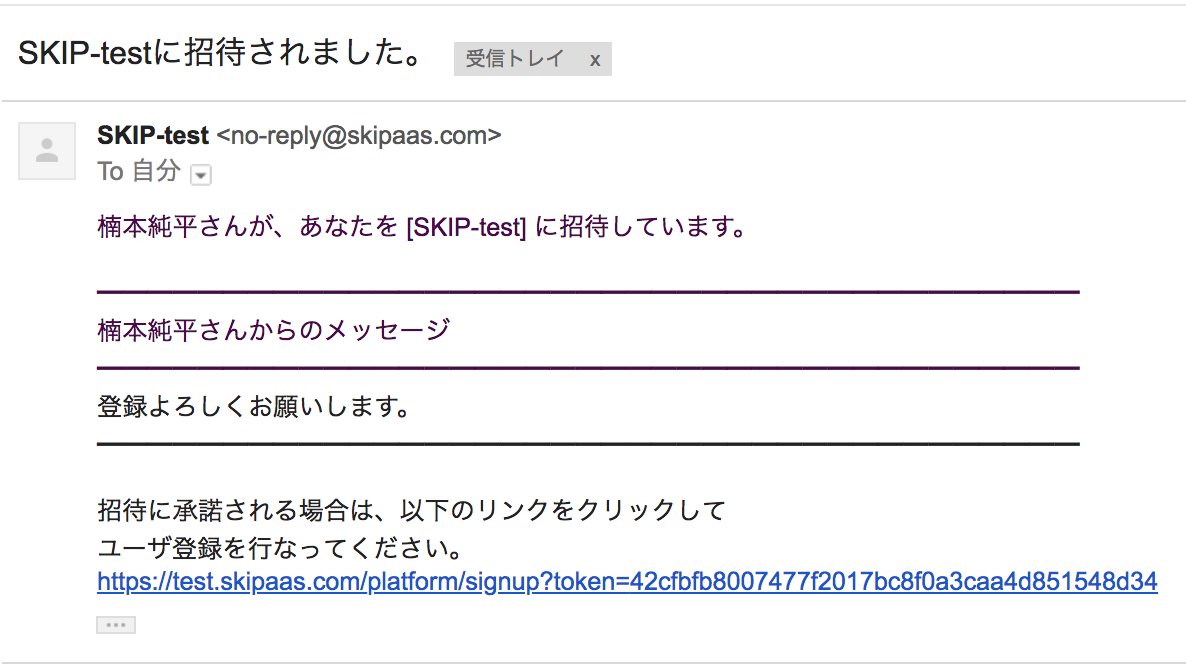Image resolution: width=1186 pixels, height=664 pixels.
Task: Click the text 招待に承諾される場合は、以下のリンクをクリックして
Action: coord(411,510)
